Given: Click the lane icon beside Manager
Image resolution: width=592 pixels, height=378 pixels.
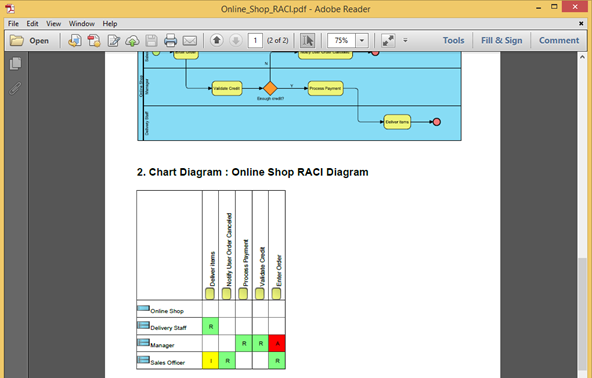Looking at the screenshot, I should pos(143,343).
